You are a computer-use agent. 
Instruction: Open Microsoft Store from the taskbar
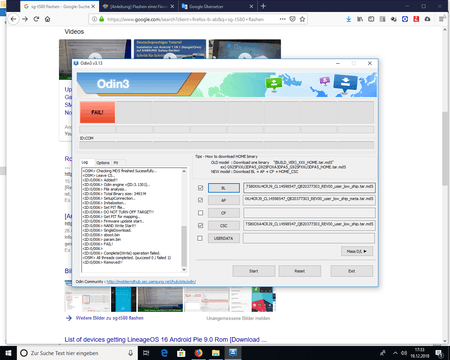pyautogui.click(x=181, y=353)
